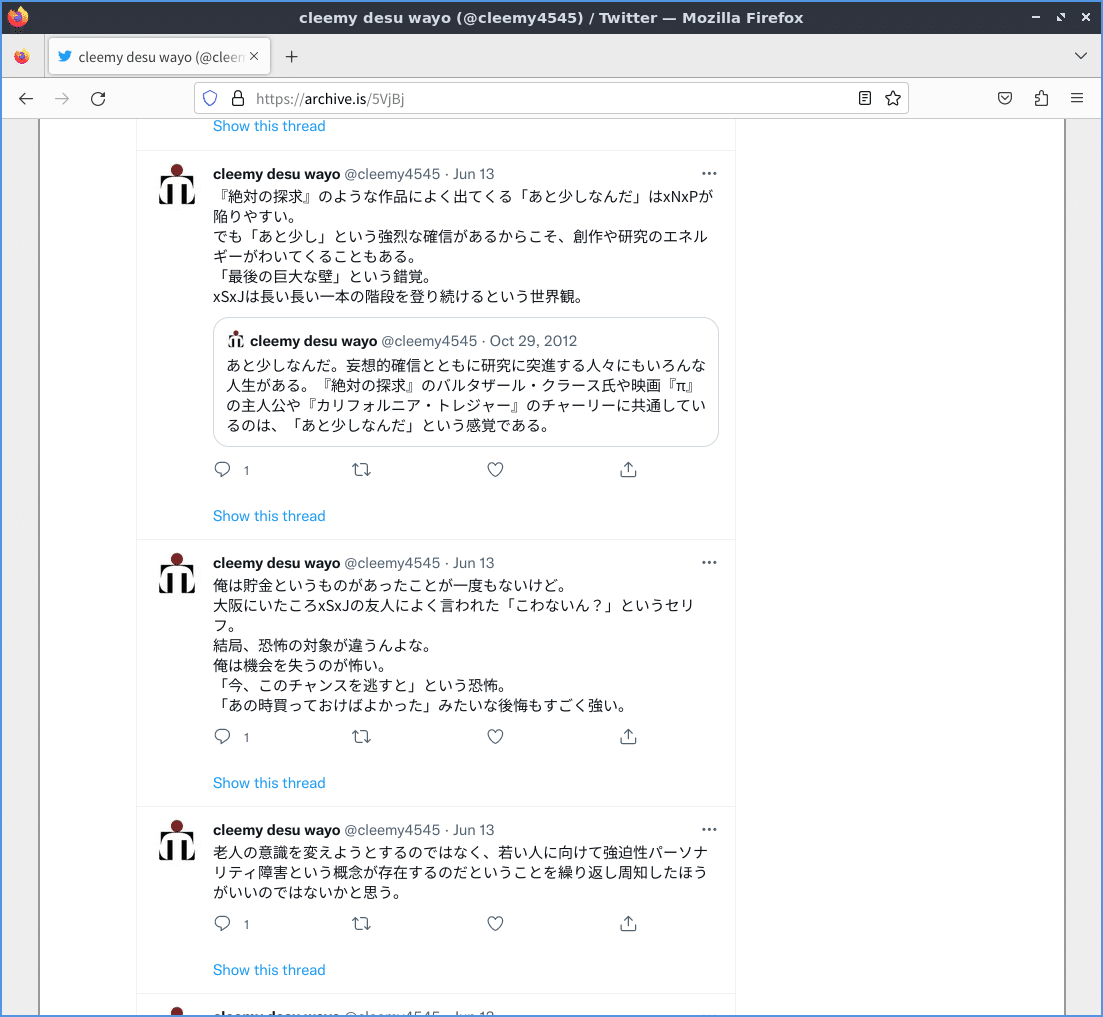This screenshot has height=1017, width=1103.
Task: Open the Firefox hamburger application menu
Action: coord(1076,98)
